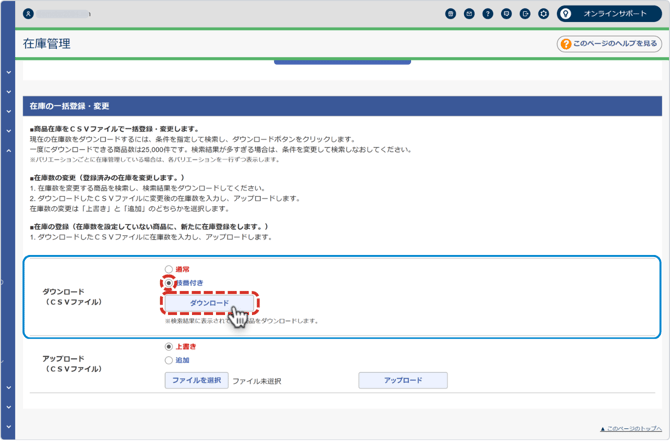Open the settings gear icon
Image resolution: width=670 pixels, height=441 pixels.
click(x=544, y=14)
